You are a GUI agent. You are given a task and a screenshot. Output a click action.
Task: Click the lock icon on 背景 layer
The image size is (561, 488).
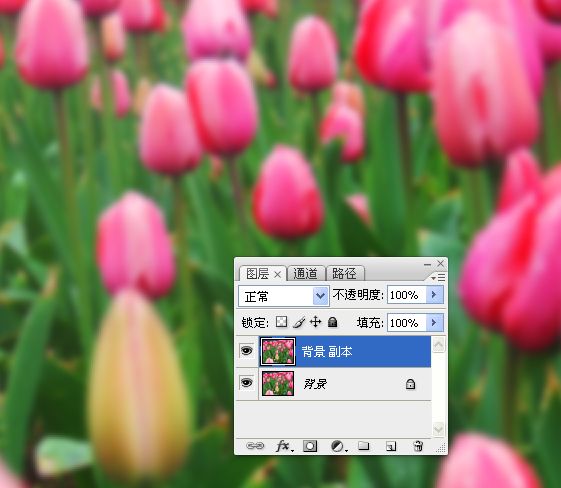click(410, 384)
